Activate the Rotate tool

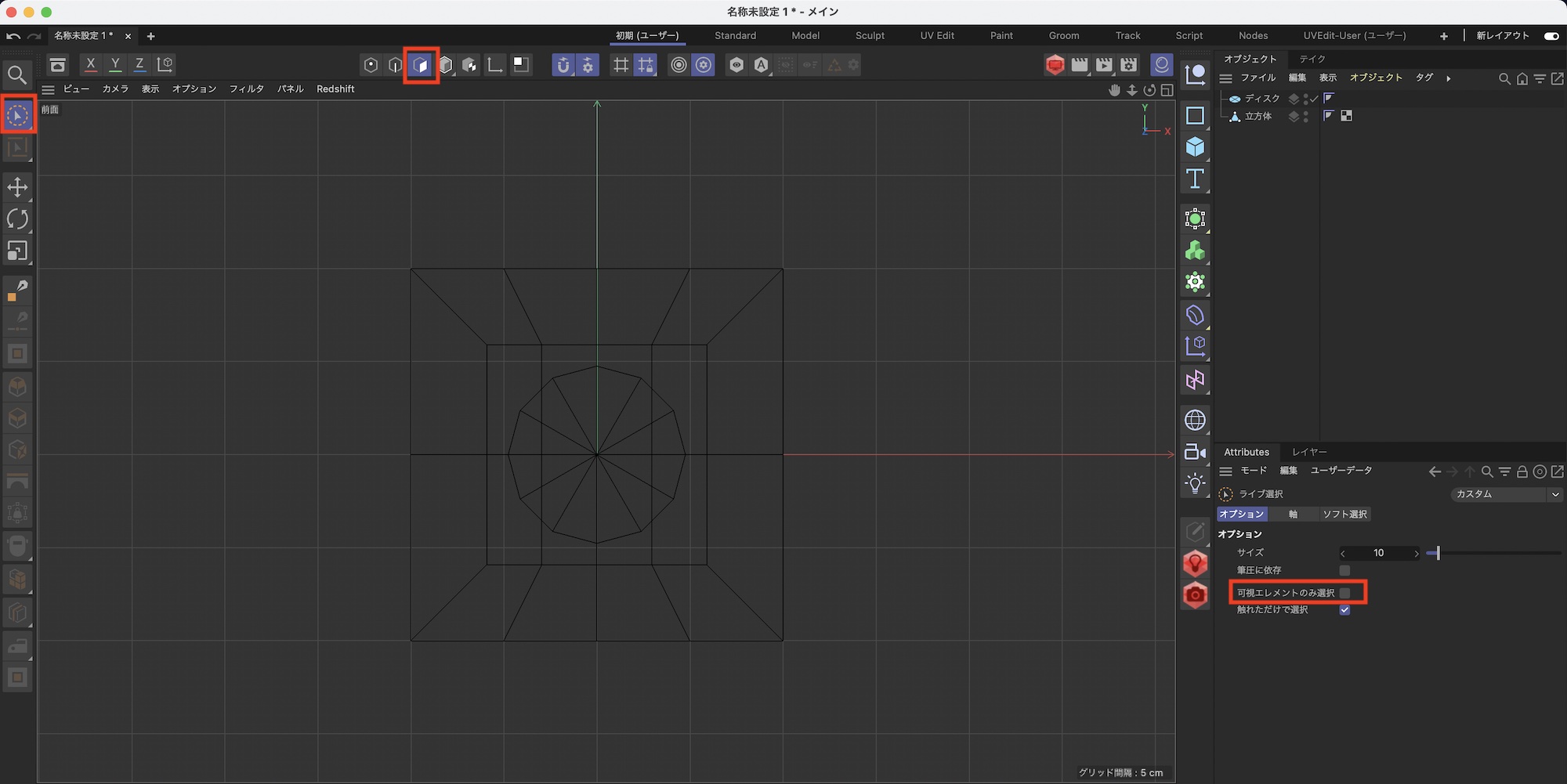(x=17, y=219)
